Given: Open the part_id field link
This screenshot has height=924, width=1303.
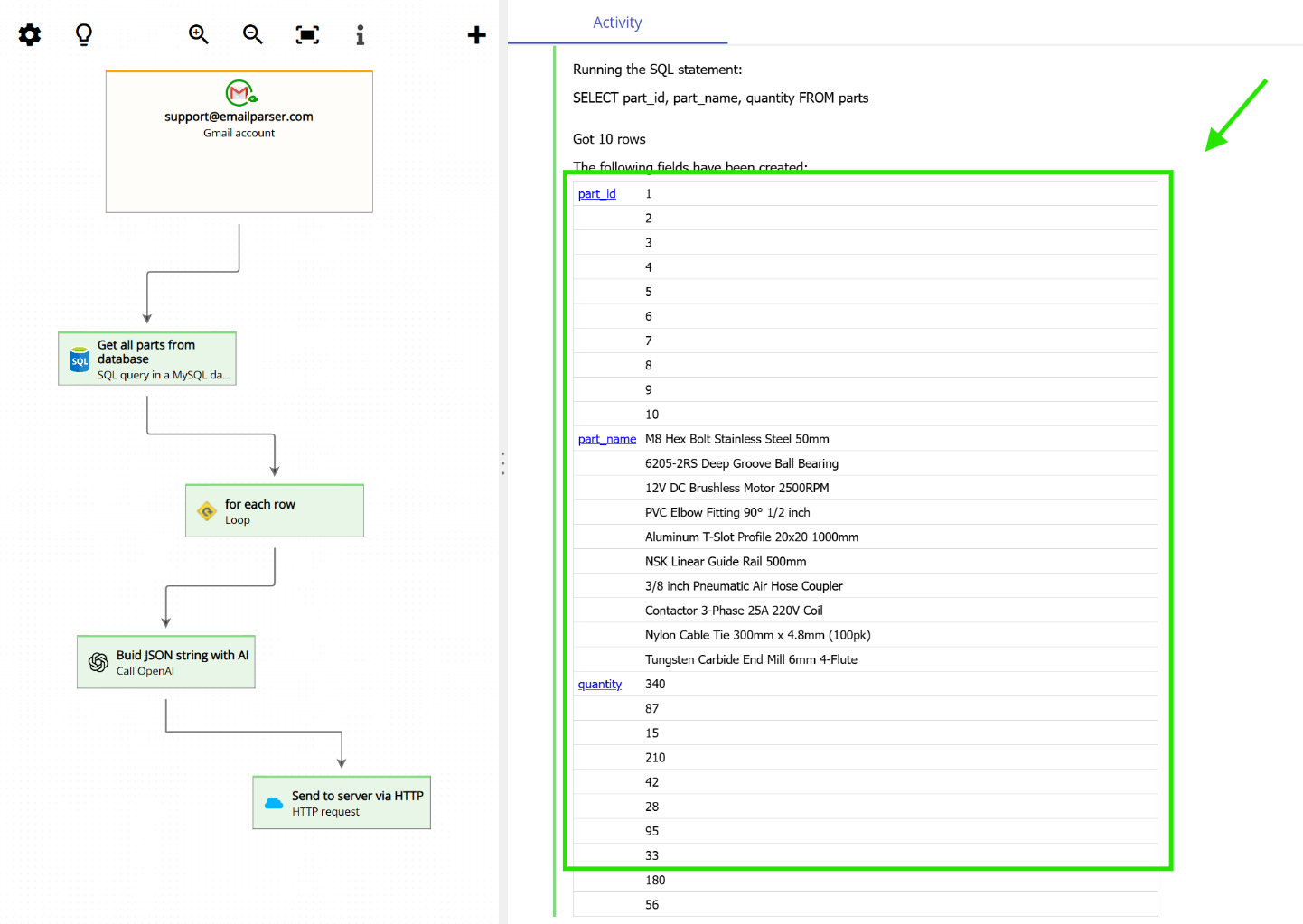Looking at the screenshot, I should click(596, 193).
